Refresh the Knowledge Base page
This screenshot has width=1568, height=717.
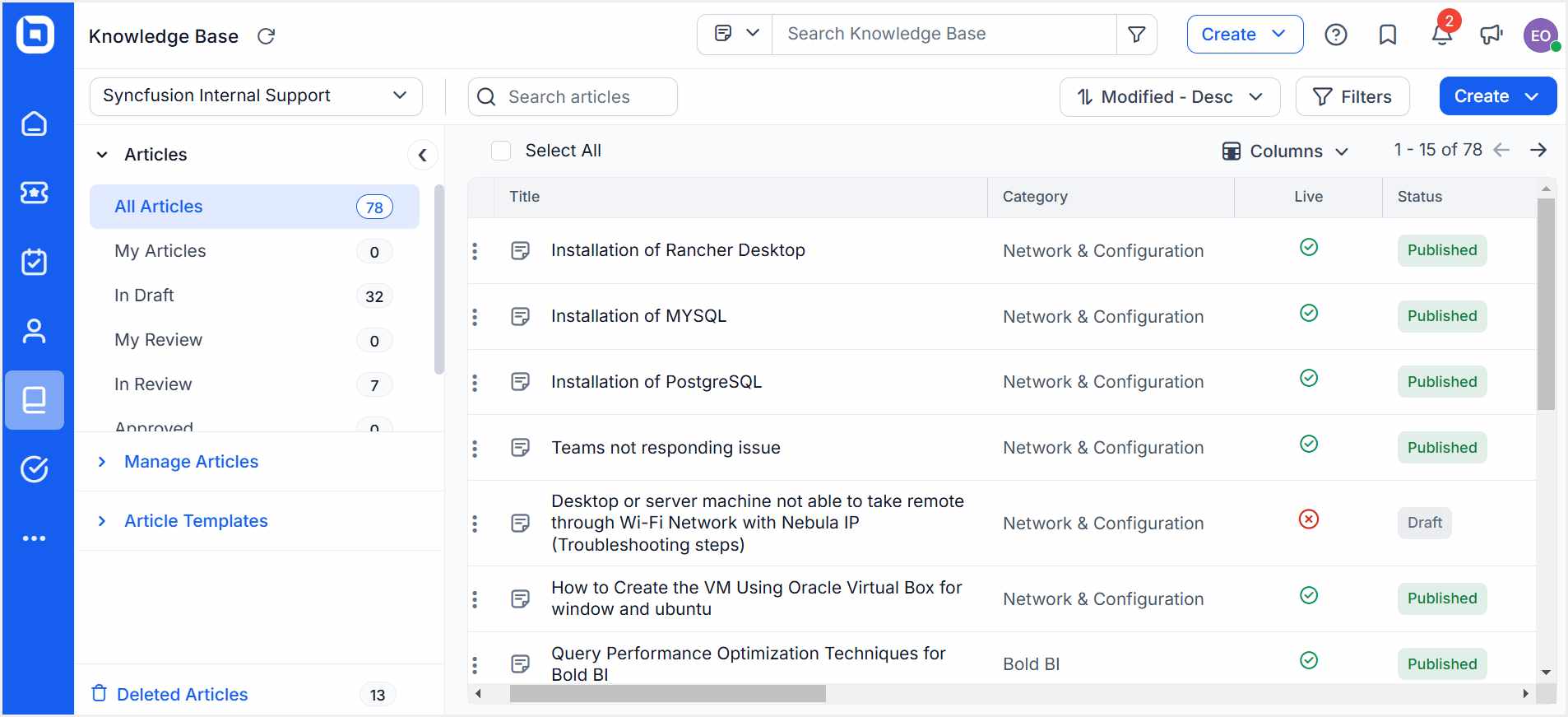coord(266,36)
